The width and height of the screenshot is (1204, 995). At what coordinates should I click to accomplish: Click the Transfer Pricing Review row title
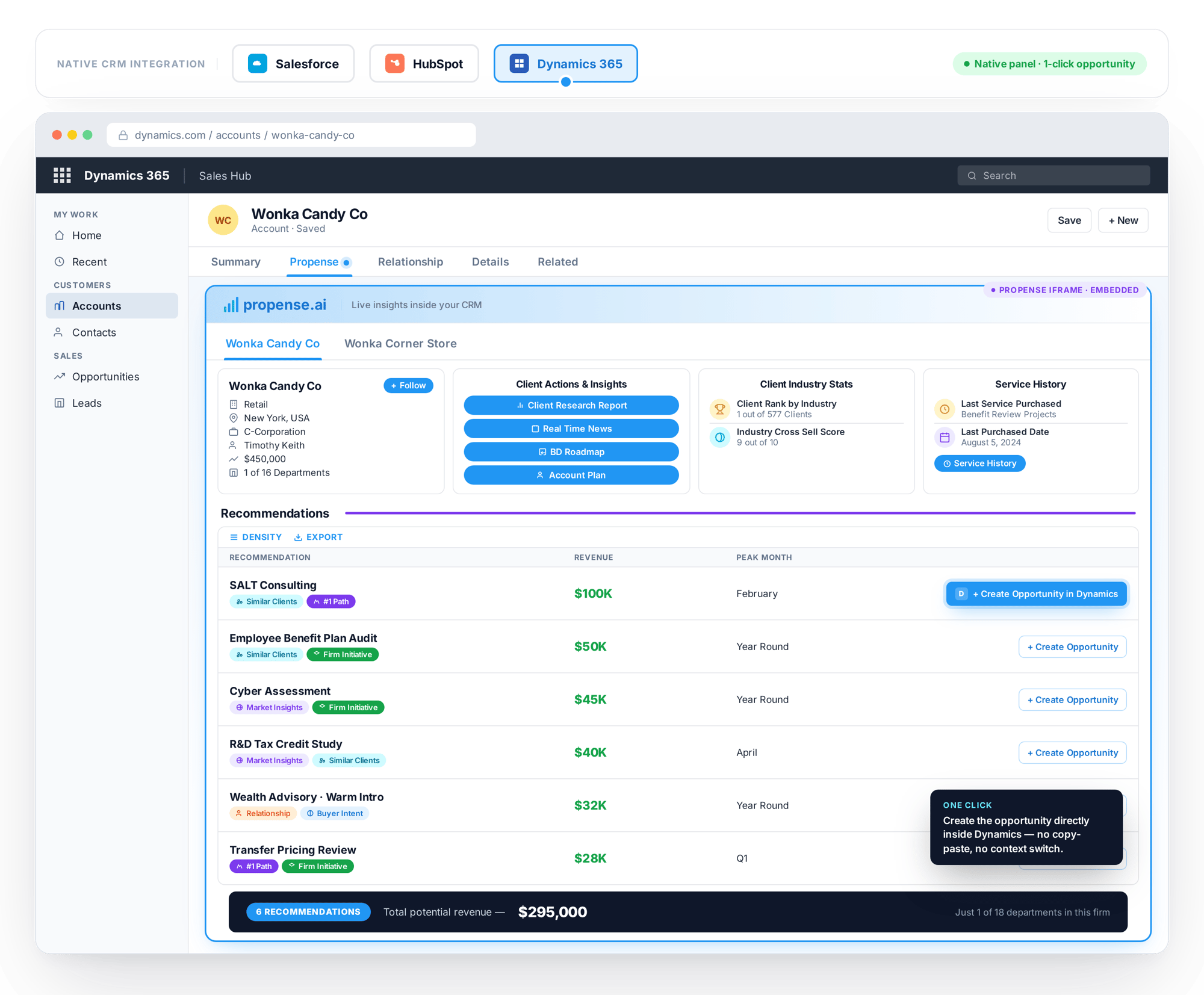point(293,850)
